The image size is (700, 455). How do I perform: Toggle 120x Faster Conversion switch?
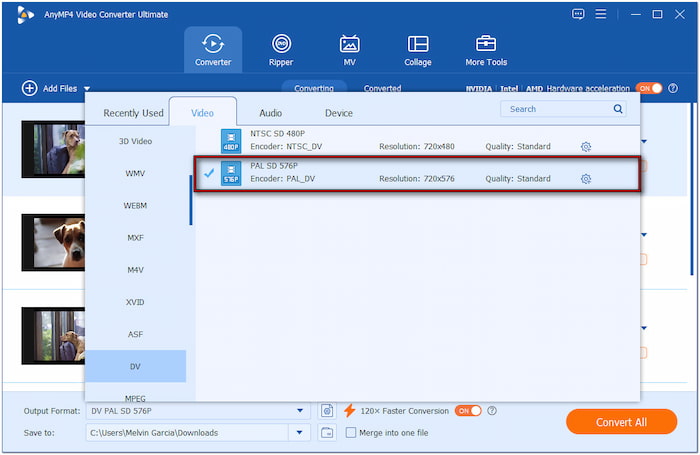pos(468,411)
